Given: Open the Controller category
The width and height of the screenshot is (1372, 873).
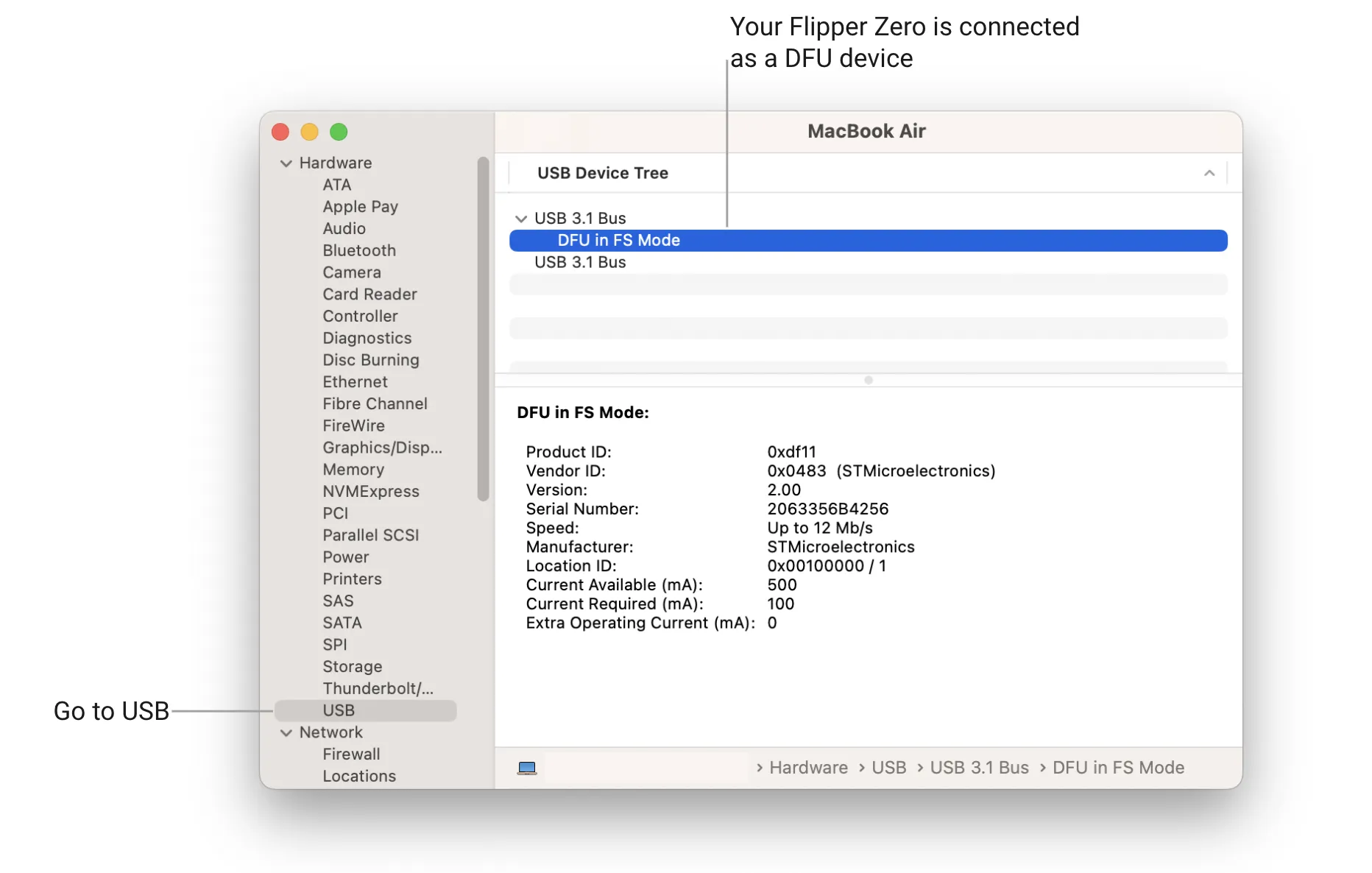Looking at the screenshot, I should (x=360, y=317).
